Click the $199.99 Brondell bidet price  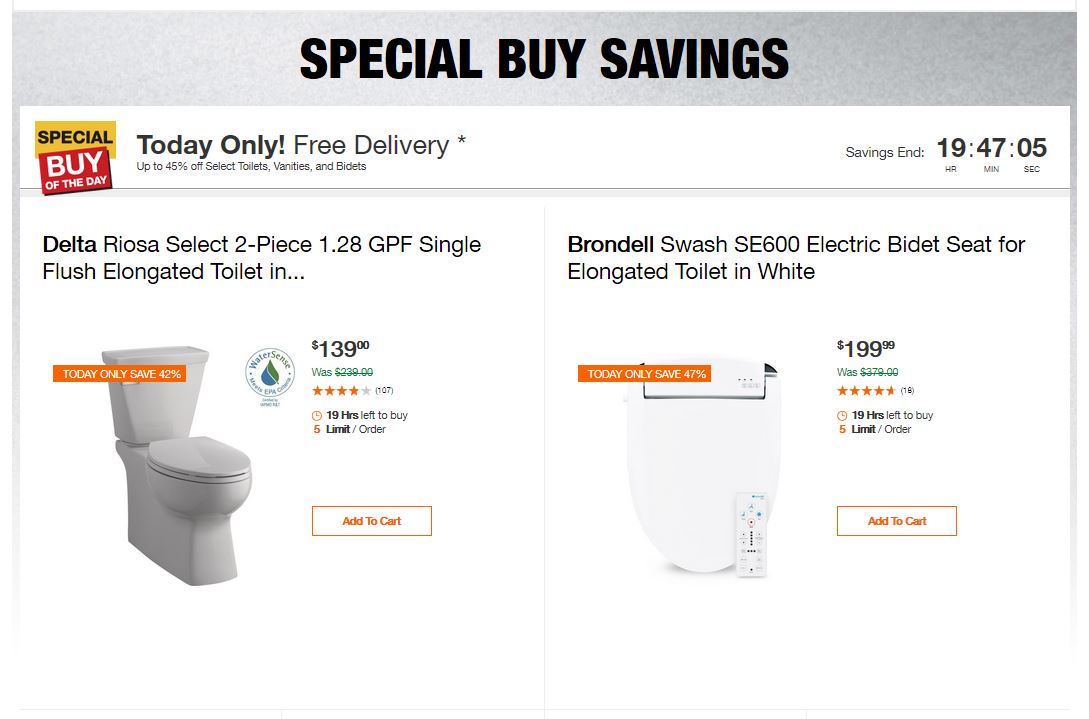tap(865, 349)
